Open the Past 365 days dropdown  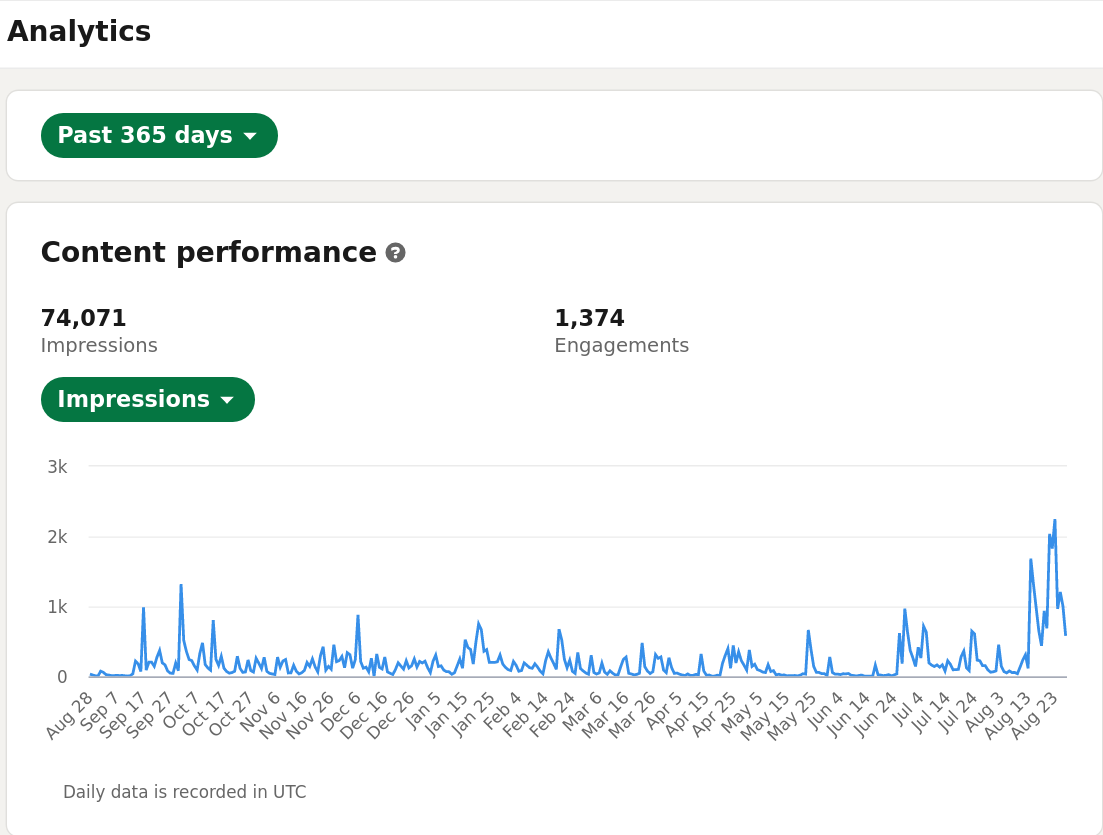(x=159, y=135)
